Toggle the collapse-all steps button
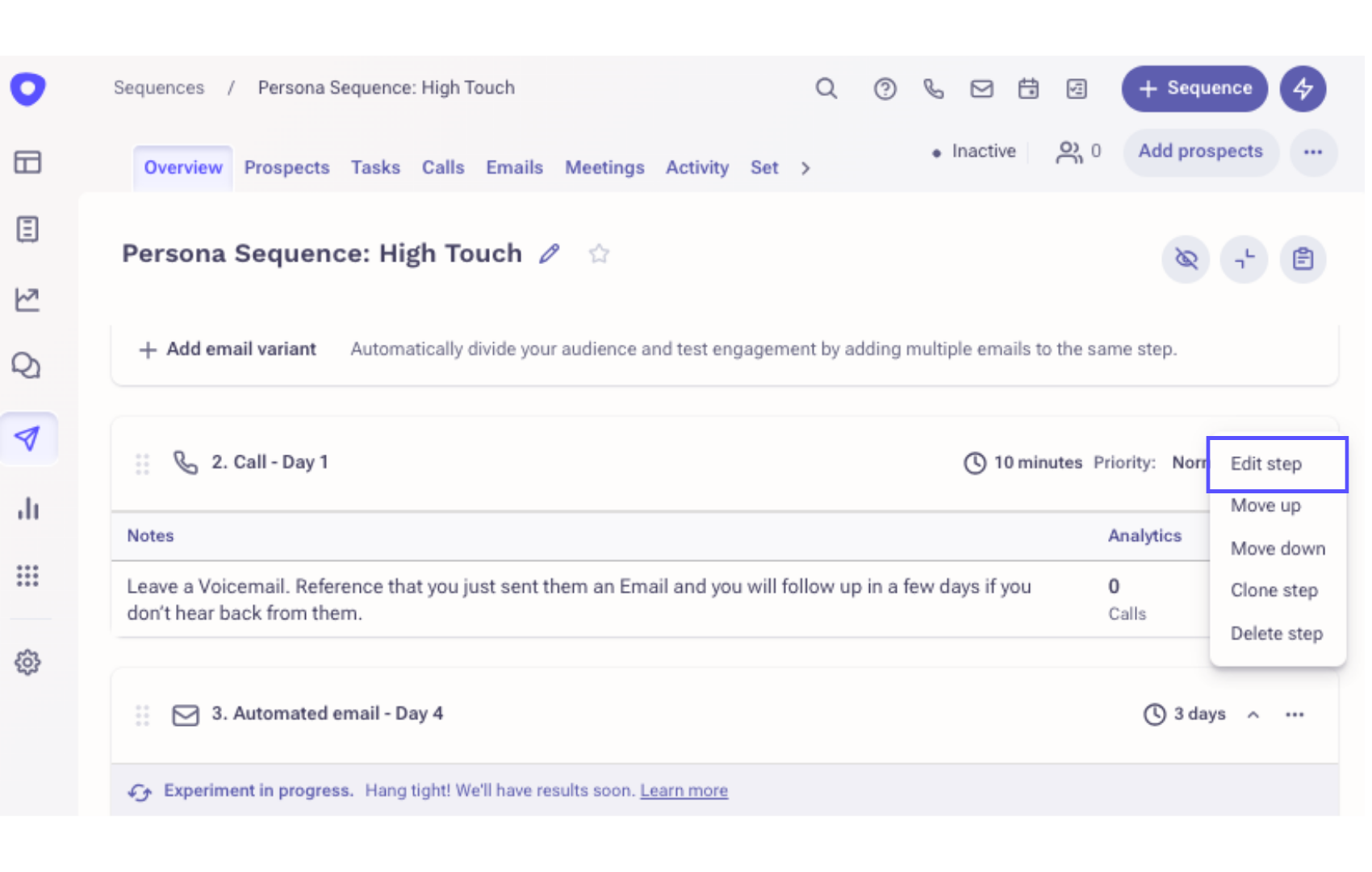Viewport: 1372px width, 872px height. click(1244, 259)
